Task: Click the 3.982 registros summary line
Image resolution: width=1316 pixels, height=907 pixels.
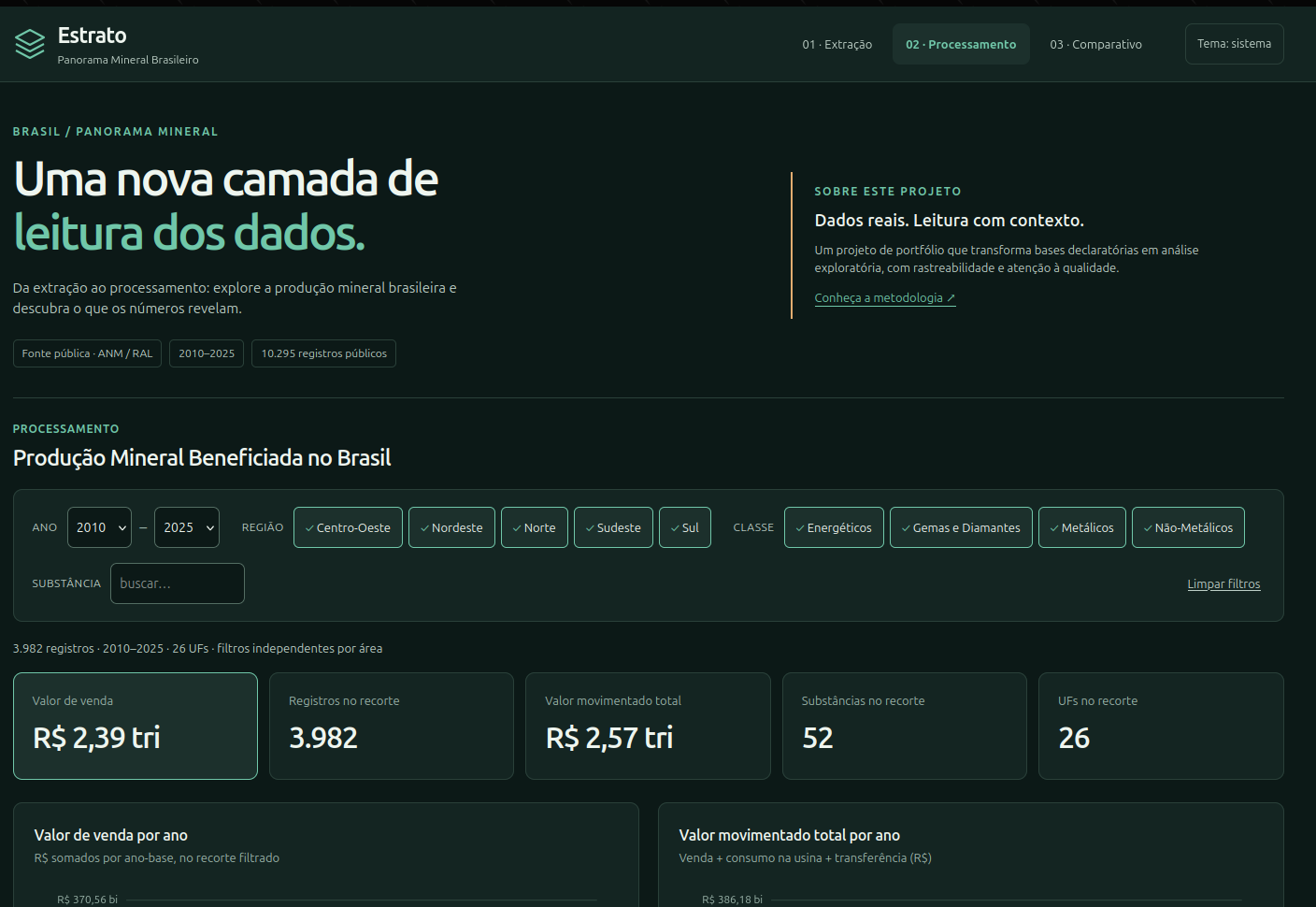Action: tap(197, 648)
